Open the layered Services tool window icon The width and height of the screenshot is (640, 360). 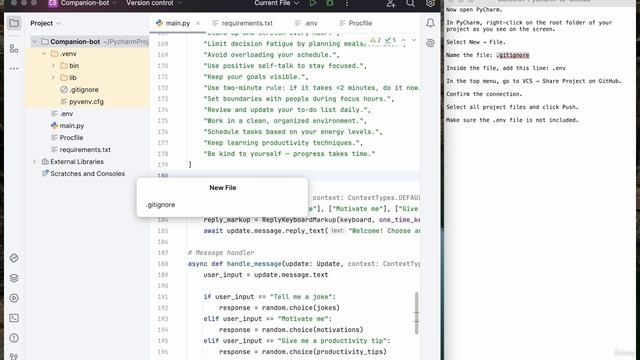pyautogui.click(x=14, y=278)
